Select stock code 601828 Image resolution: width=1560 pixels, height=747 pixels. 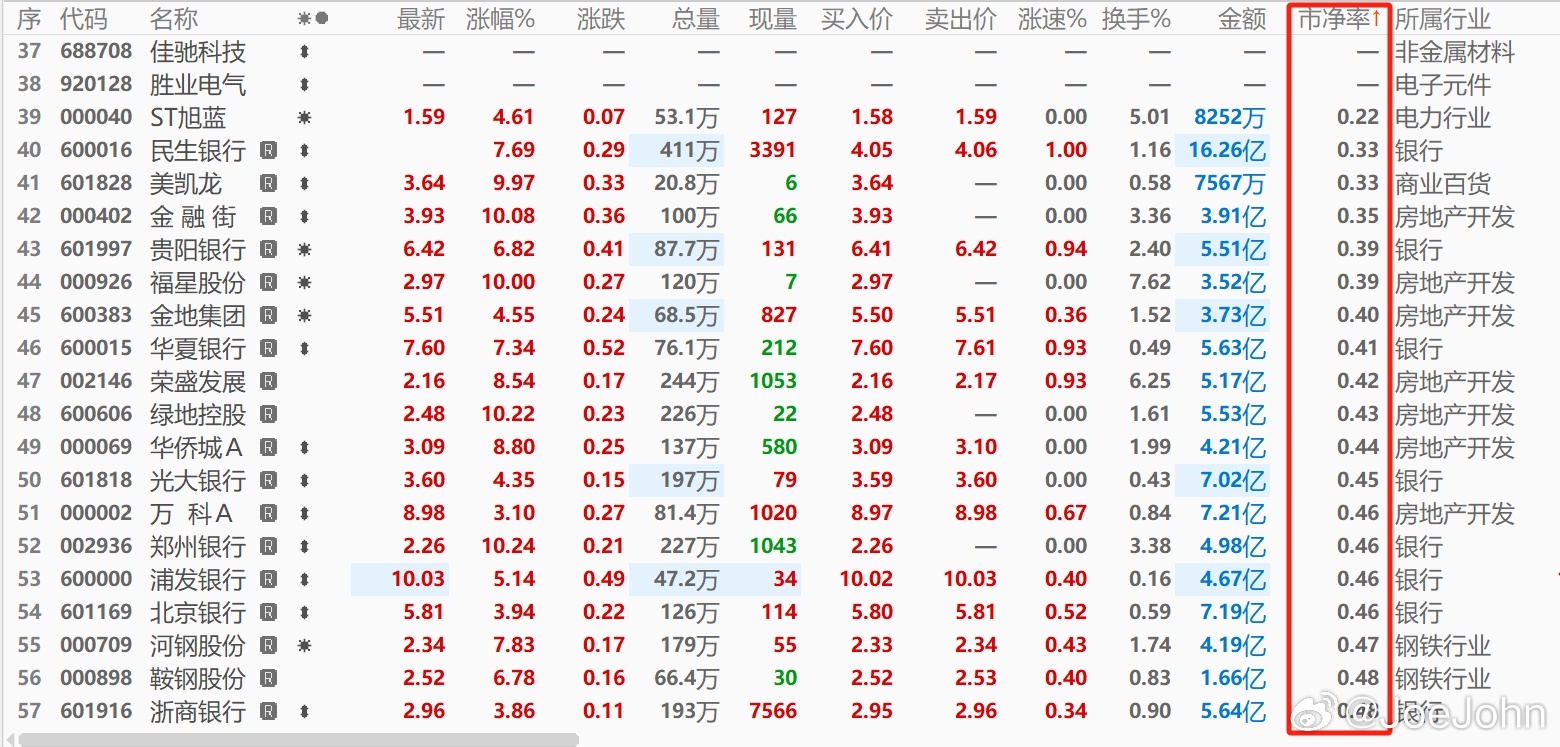tap(96, 184)
